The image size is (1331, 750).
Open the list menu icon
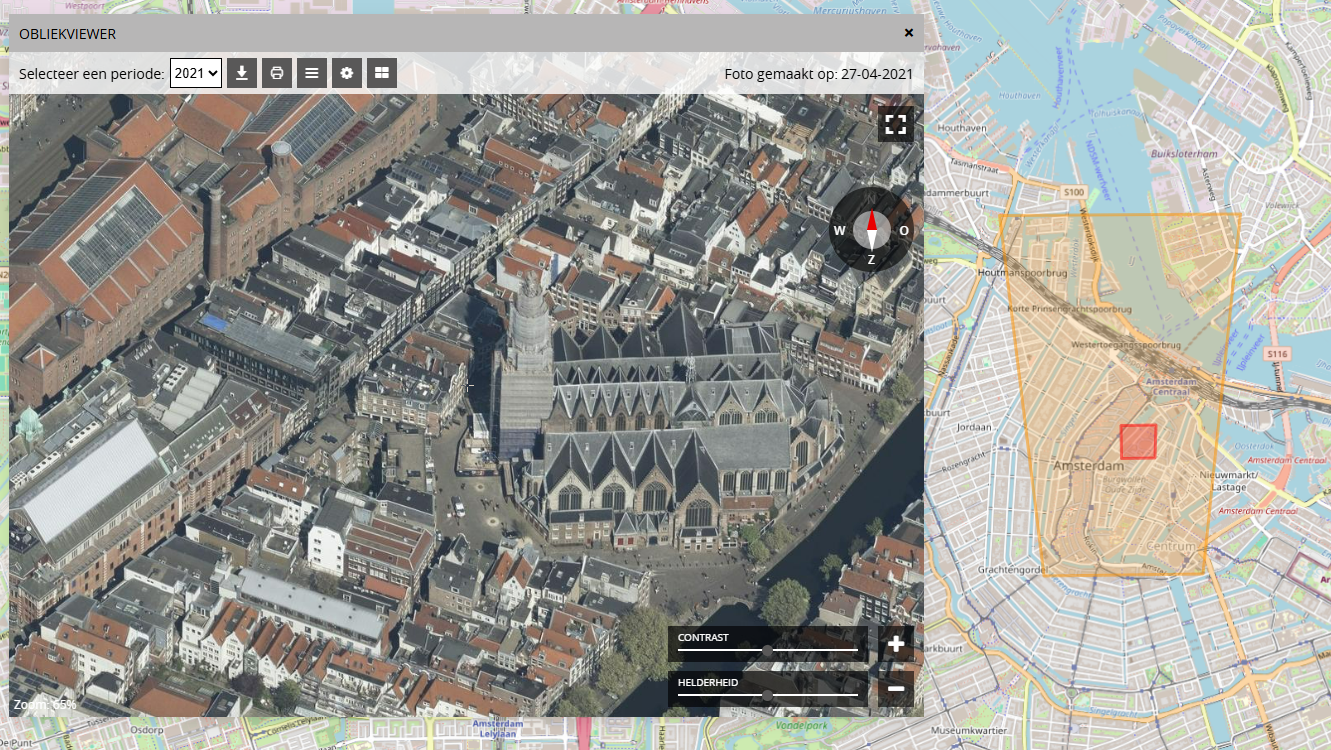pyautogui.click(x=312, y=73)
